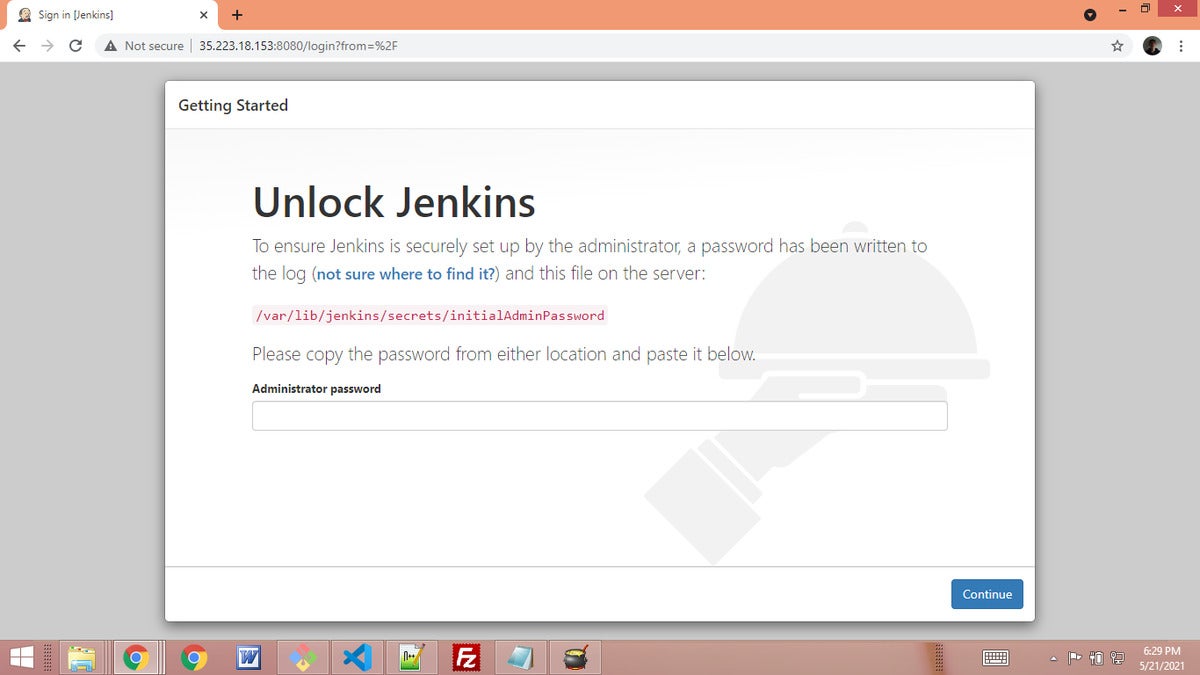The height and width of the screenshot is (675, 1200).
Task: Reload the Jenkins login page
Action: pos(75,46)
